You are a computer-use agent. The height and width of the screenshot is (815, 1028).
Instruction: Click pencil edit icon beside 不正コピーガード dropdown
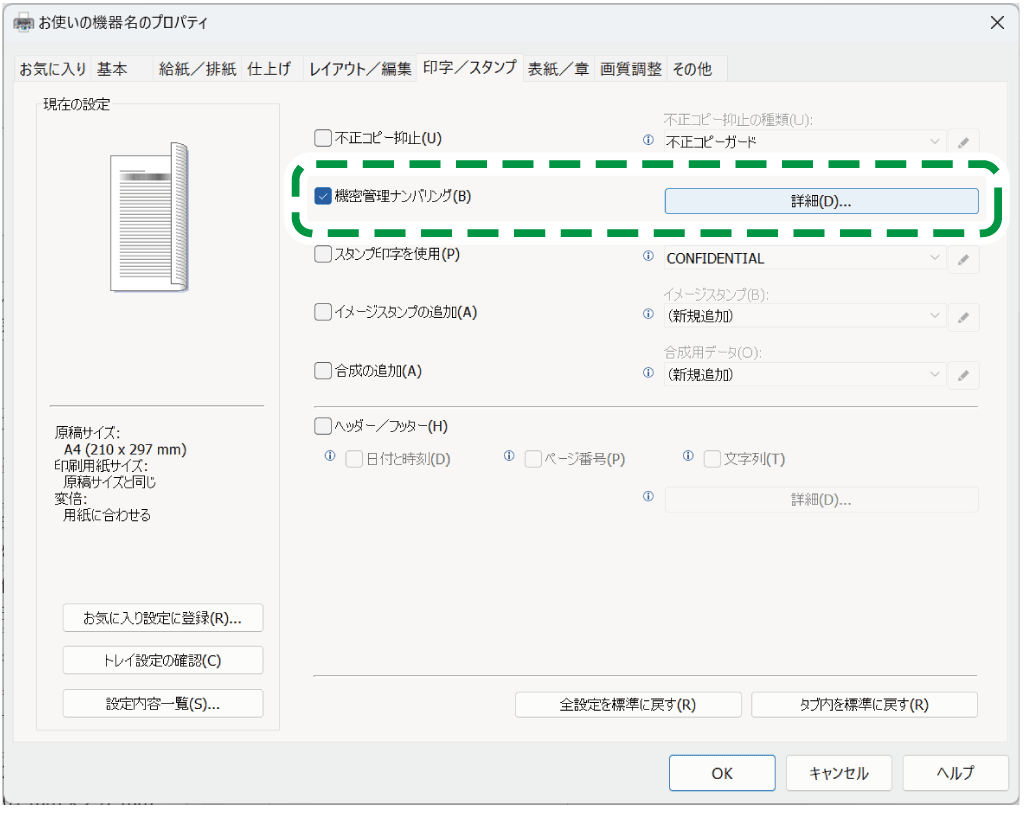(x=964, y=142)
